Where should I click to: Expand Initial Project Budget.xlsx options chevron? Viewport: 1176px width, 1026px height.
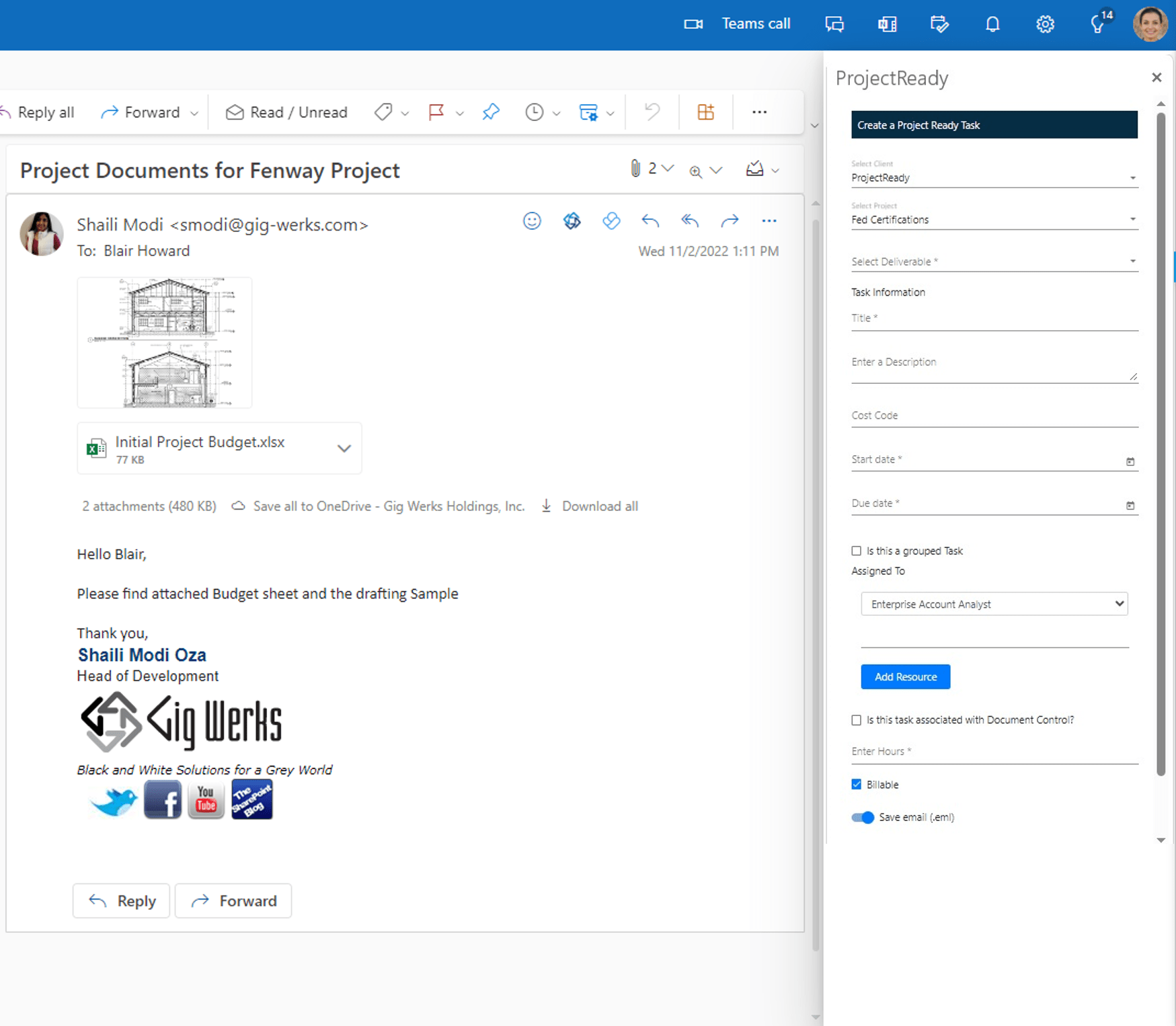(344, 448)
